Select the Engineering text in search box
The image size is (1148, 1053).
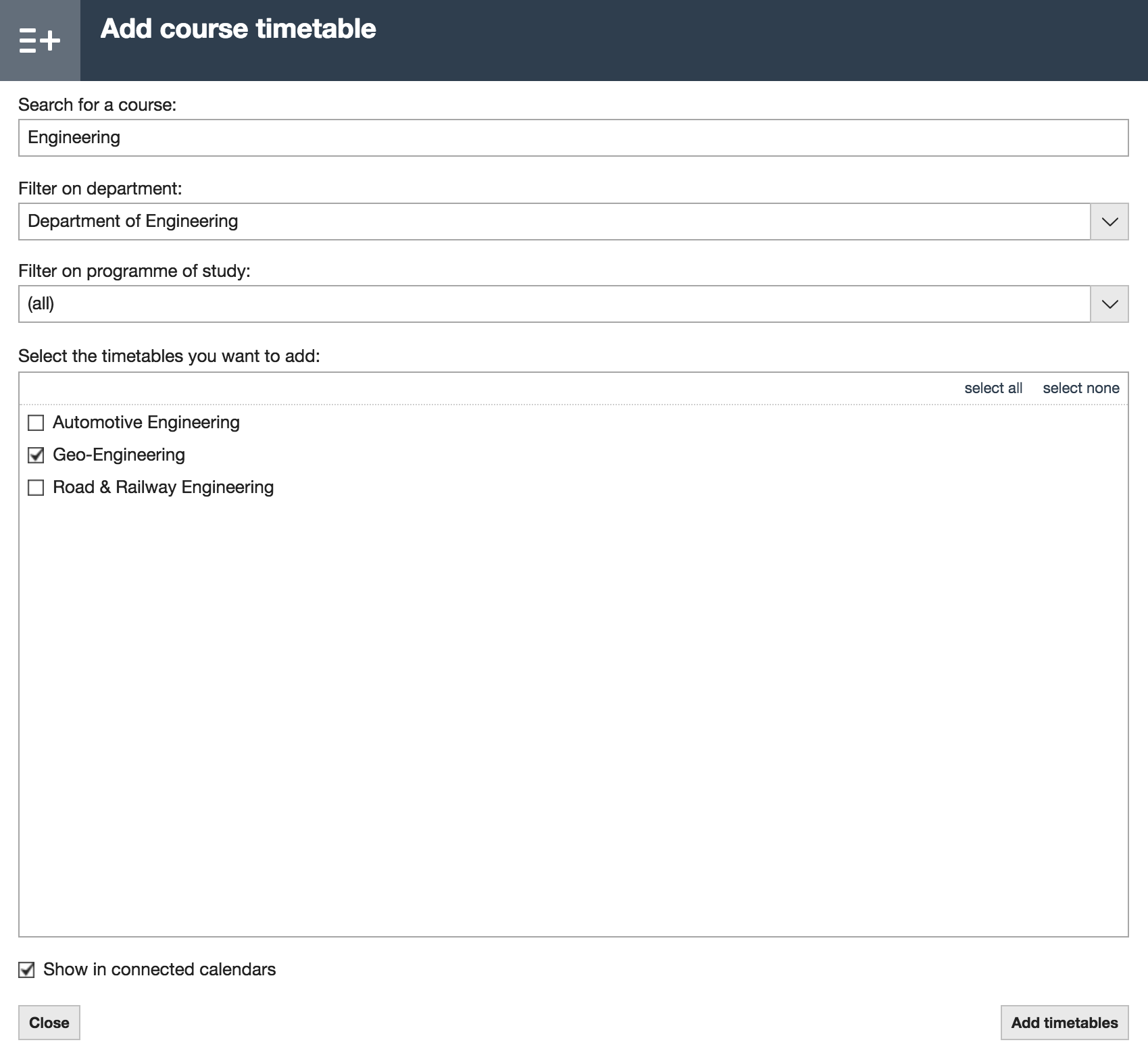tap(74, 137)
